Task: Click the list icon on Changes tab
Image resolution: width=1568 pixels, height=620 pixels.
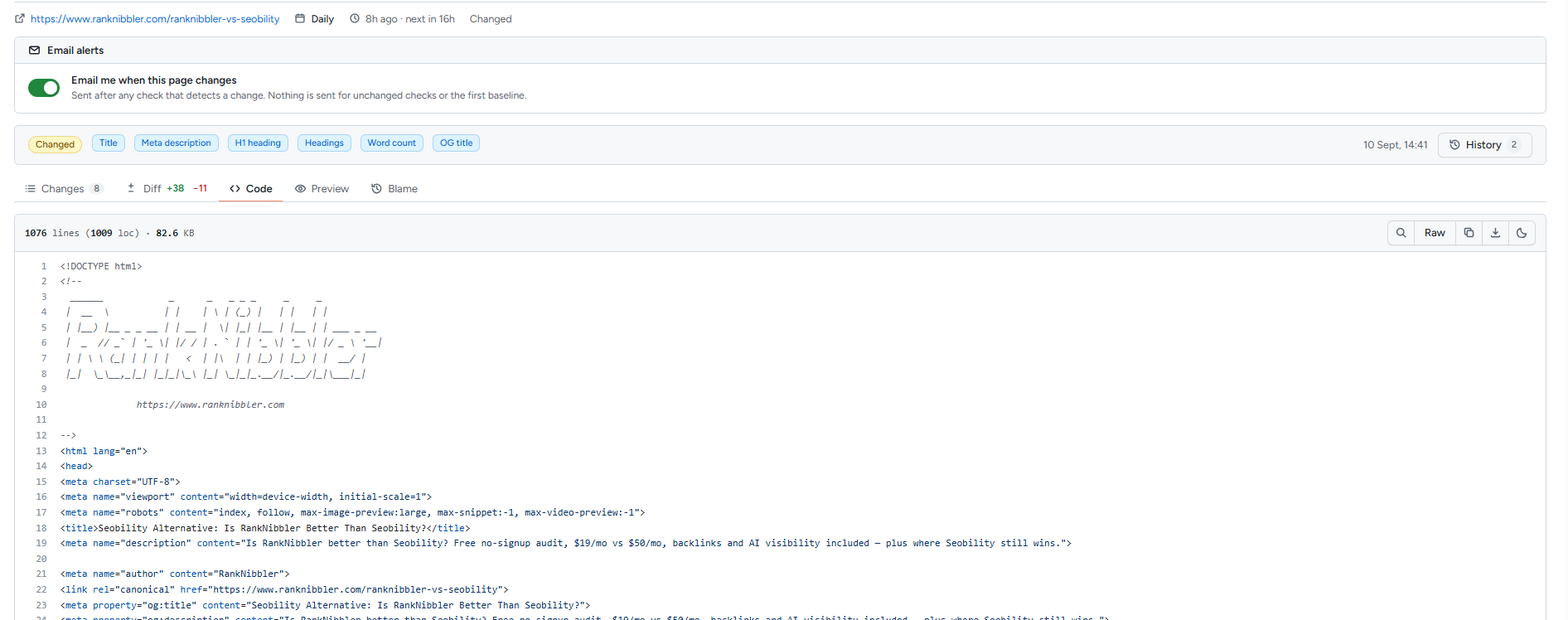Action: [x=30, y=189]
